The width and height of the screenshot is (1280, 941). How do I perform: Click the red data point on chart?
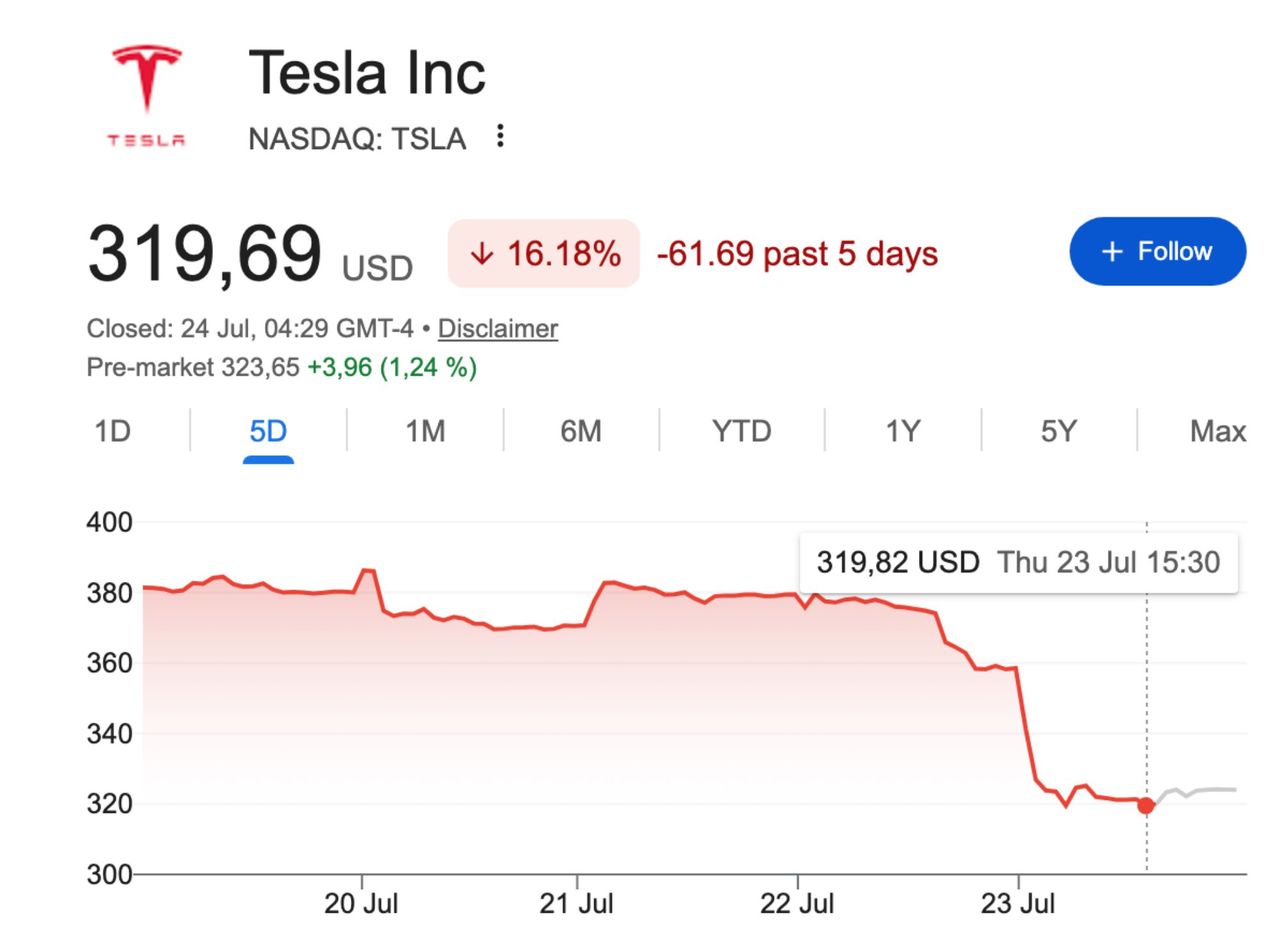point(1146,805)
